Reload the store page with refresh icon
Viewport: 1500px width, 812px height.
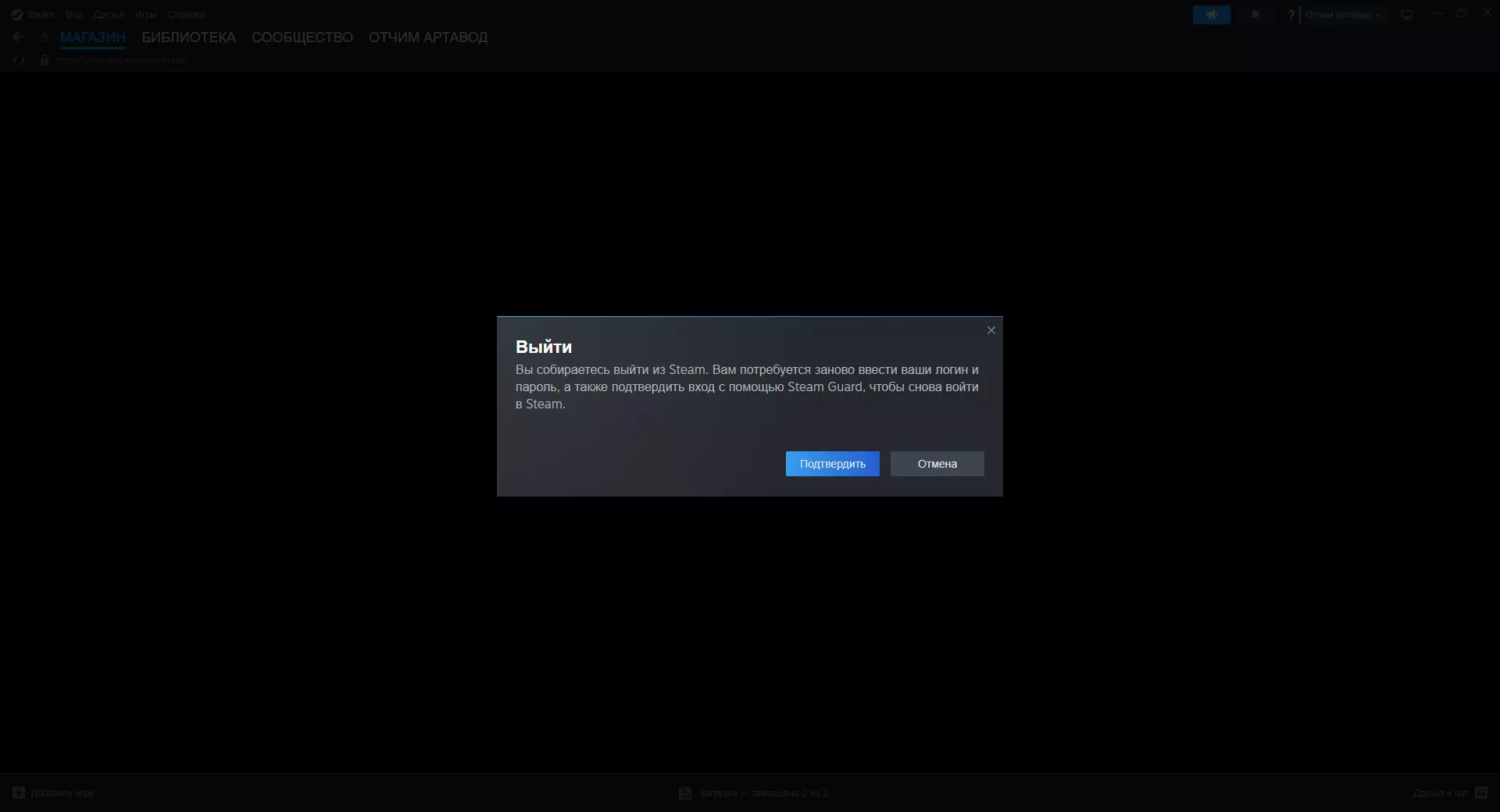point(19,60)
